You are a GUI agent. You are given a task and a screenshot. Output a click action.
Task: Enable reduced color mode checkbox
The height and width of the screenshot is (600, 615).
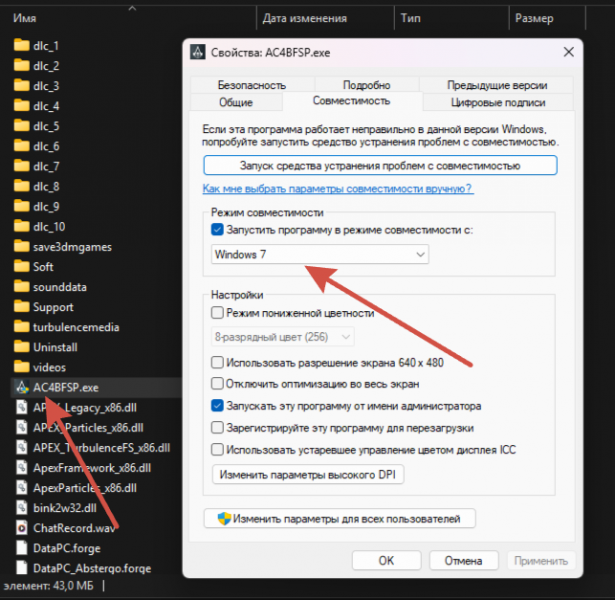217,313
